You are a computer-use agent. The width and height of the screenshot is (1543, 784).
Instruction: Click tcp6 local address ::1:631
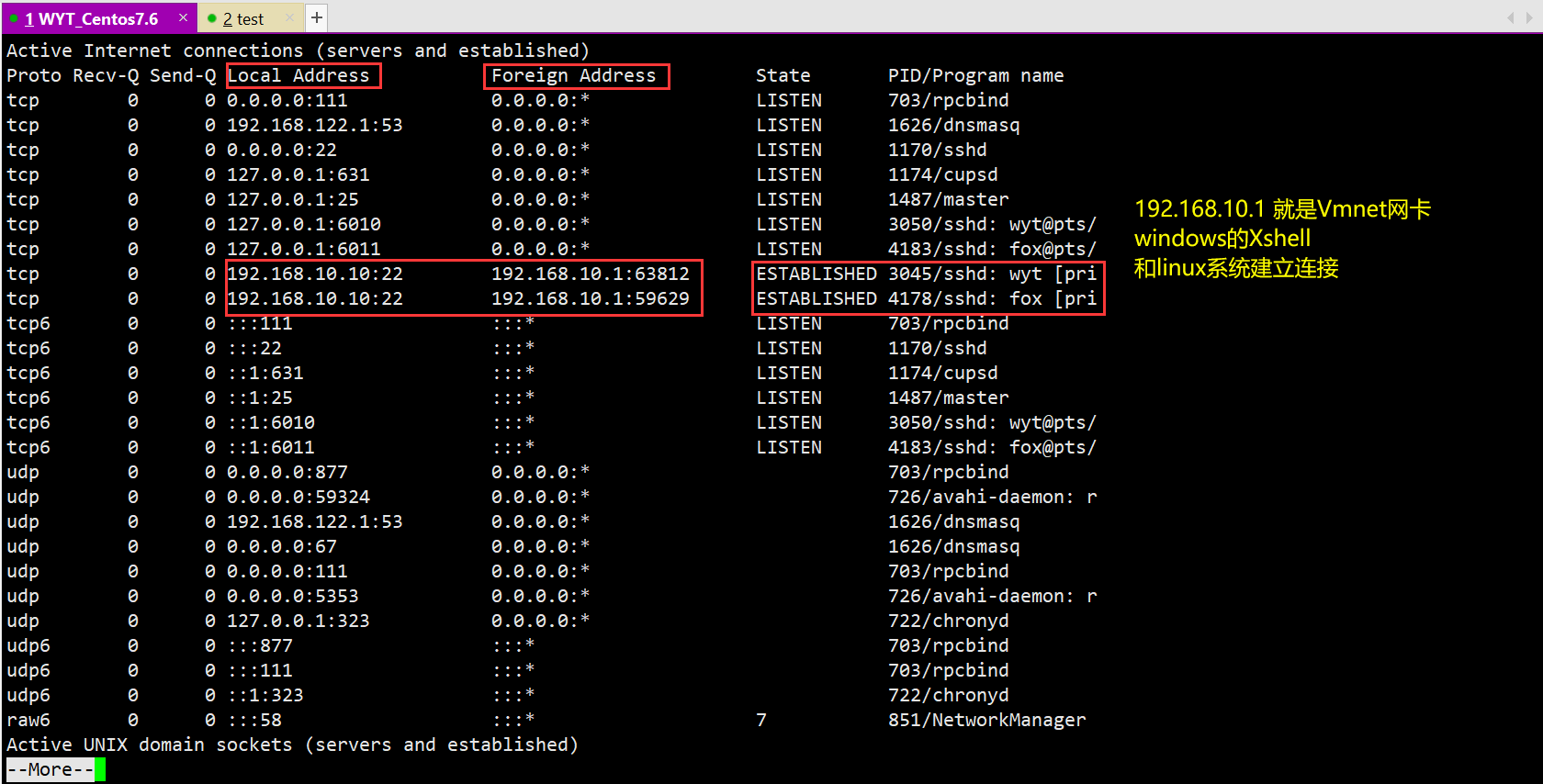point(265,373)
